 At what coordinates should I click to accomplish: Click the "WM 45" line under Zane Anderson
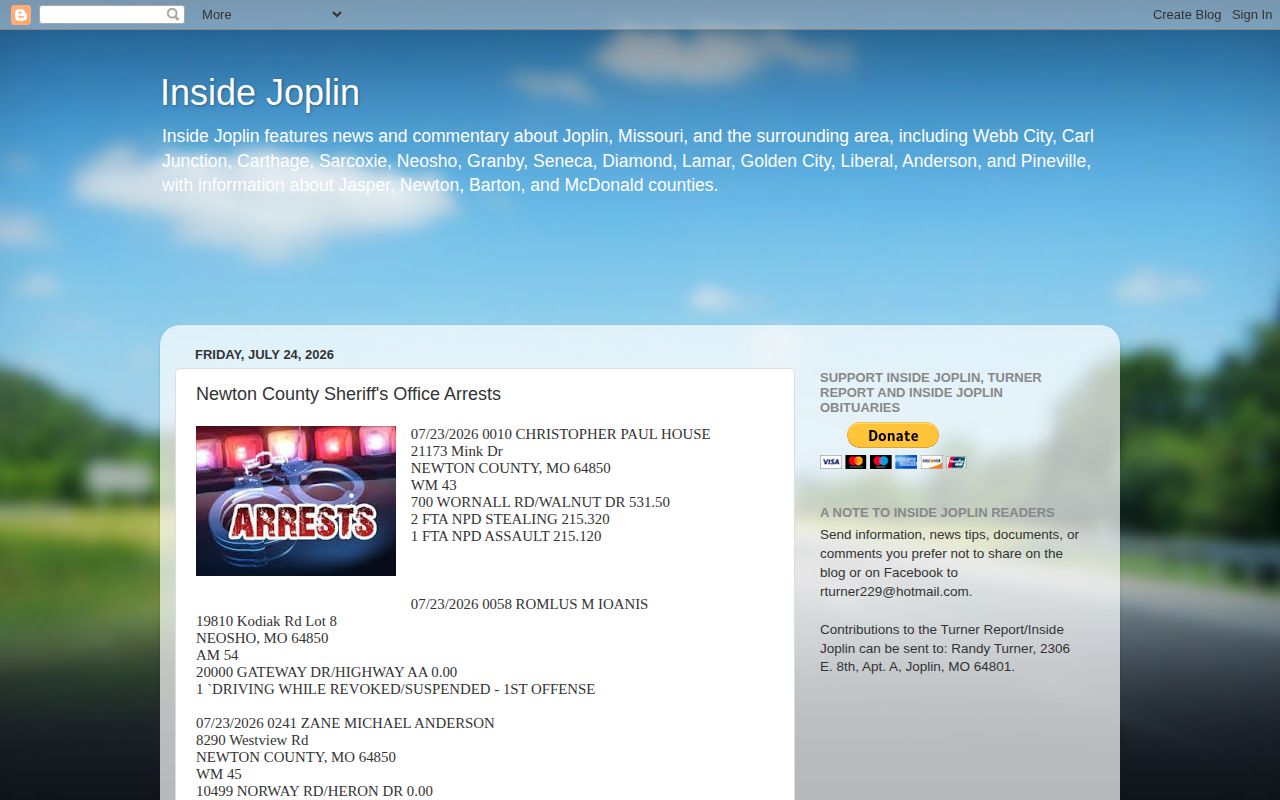[219, 774]
